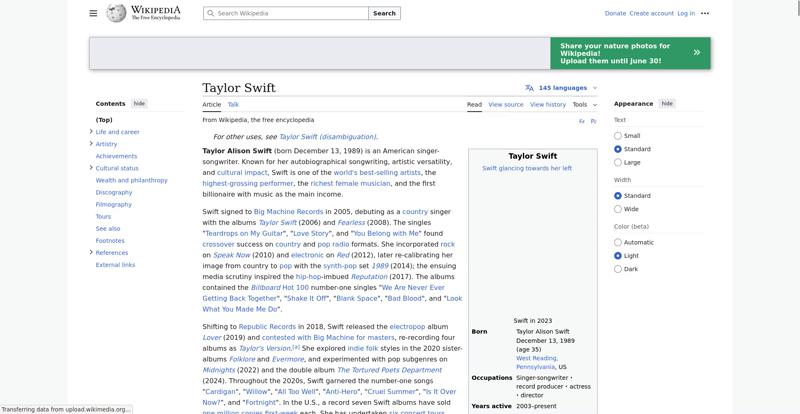Go to Filmography in contents

(x=114, y=204)
